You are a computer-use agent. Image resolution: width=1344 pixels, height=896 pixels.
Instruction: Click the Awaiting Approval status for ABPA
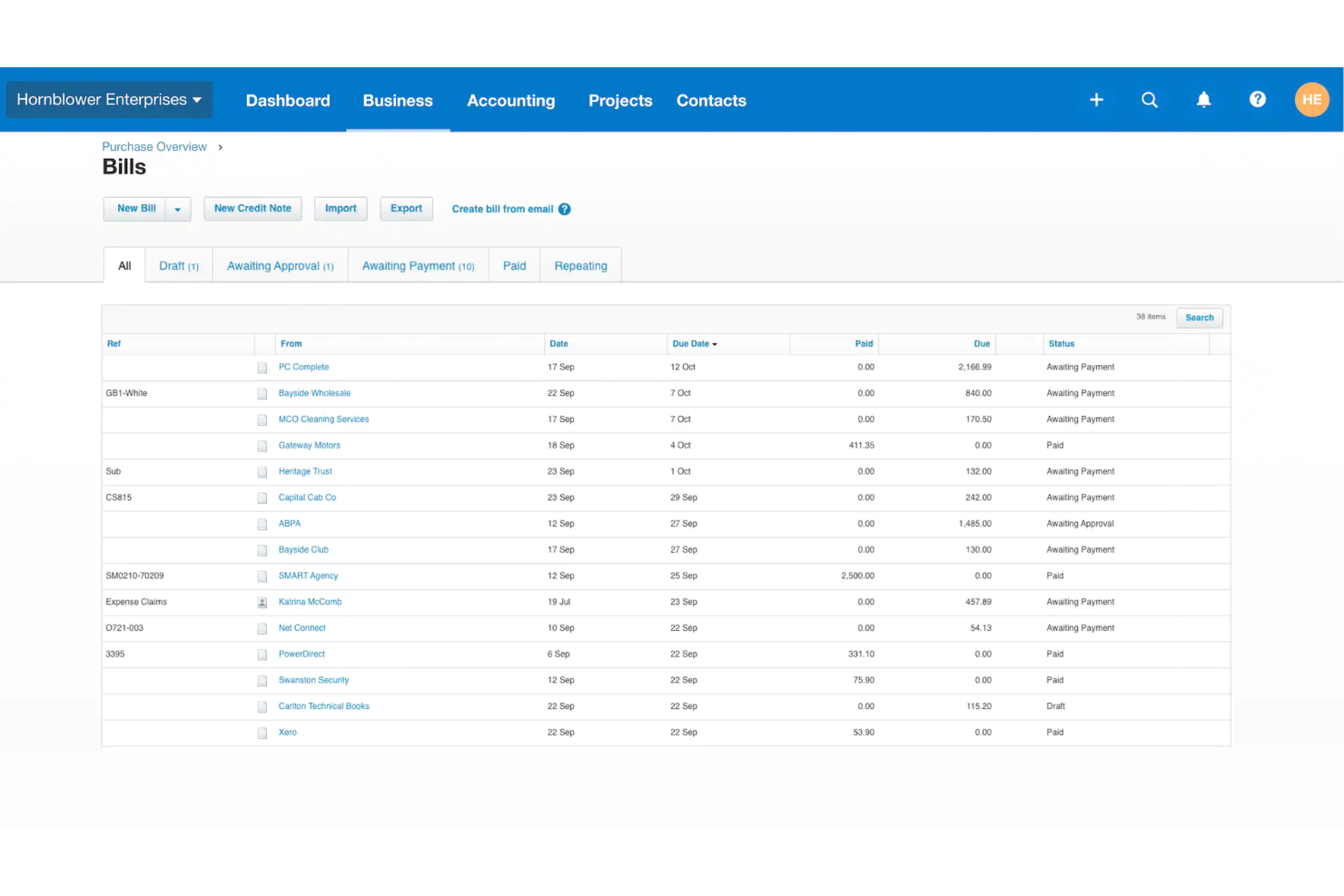click(1080, 524)
